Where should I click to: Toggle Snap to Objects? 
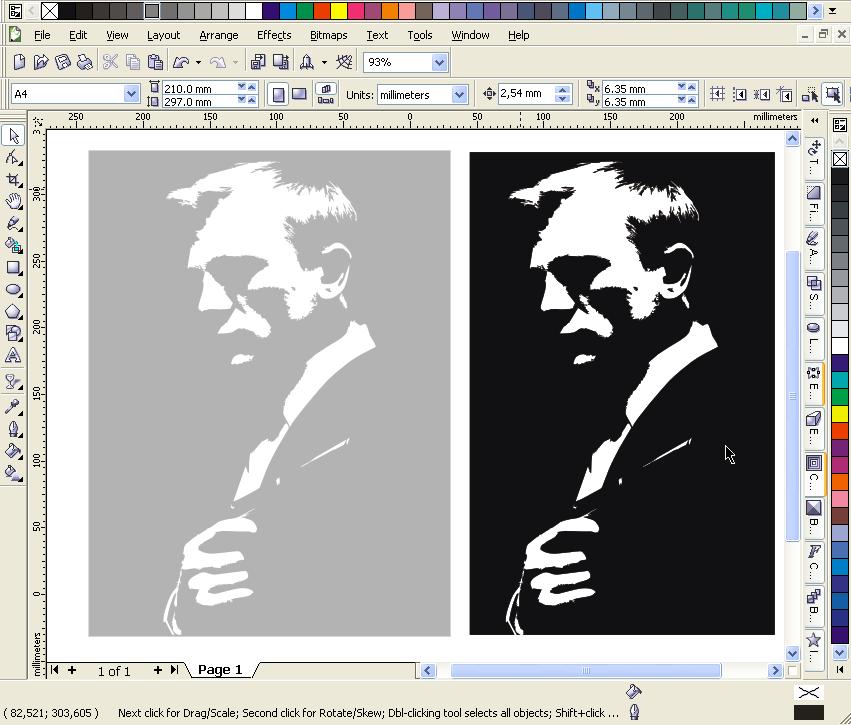761,94
